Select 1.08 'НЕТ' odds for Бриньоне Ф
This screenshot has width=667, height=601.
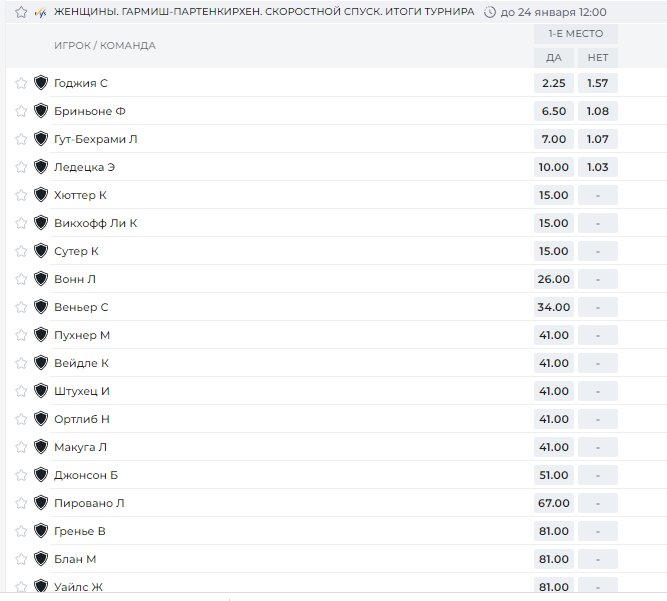pyautogui.click(x=598, y=111)
